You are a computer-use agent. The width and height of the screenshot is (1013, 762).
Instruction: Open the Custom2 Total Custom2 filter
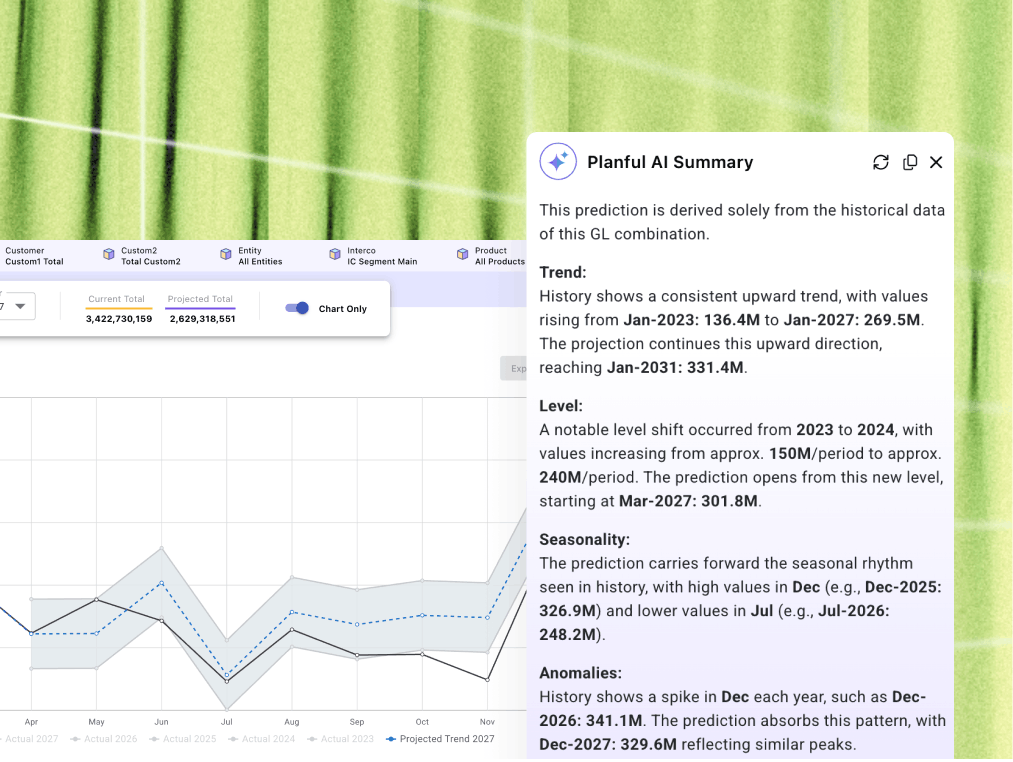click(142, 256)
